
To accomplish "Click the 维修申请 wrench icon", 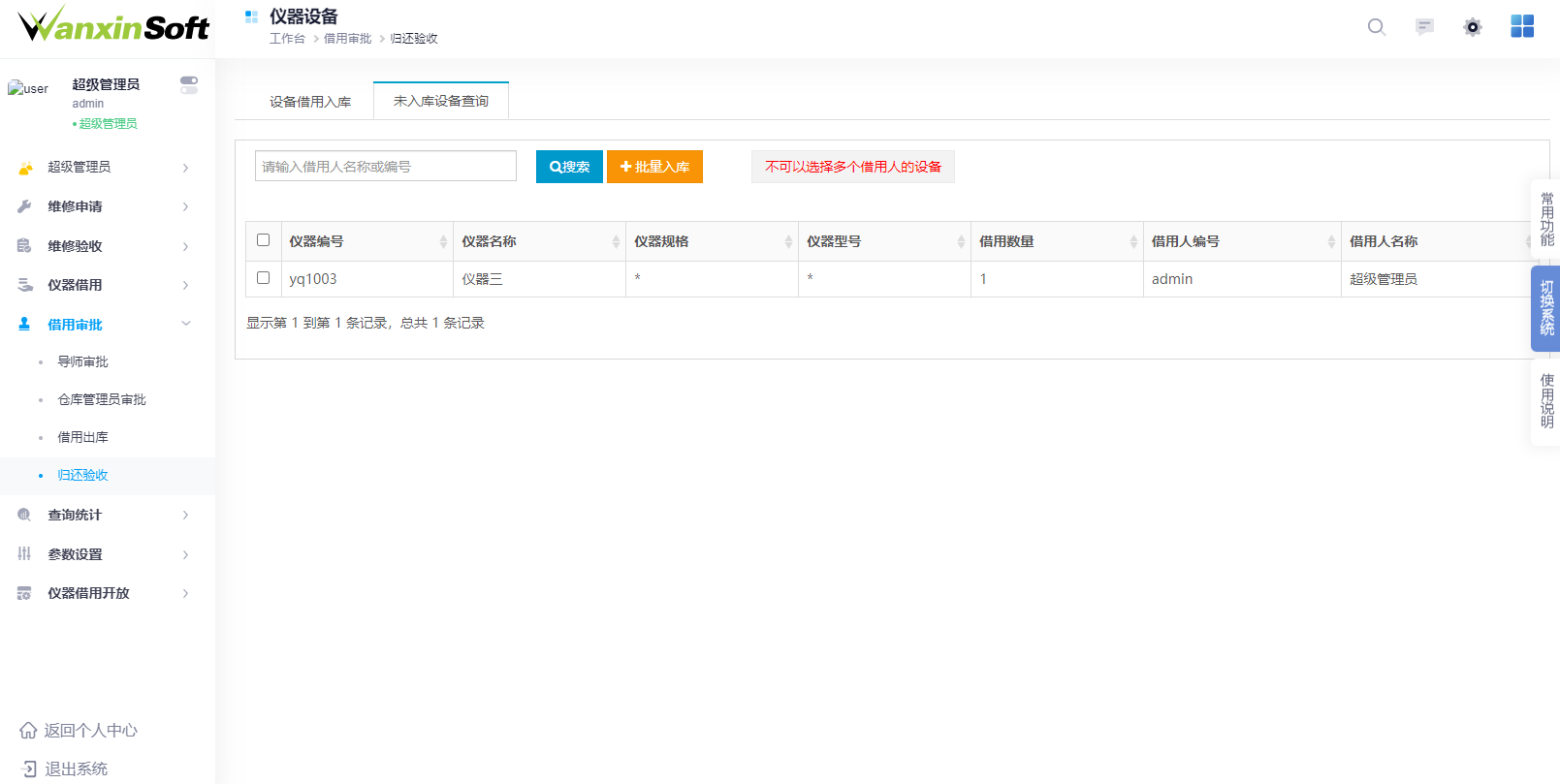I will [24, 206].
